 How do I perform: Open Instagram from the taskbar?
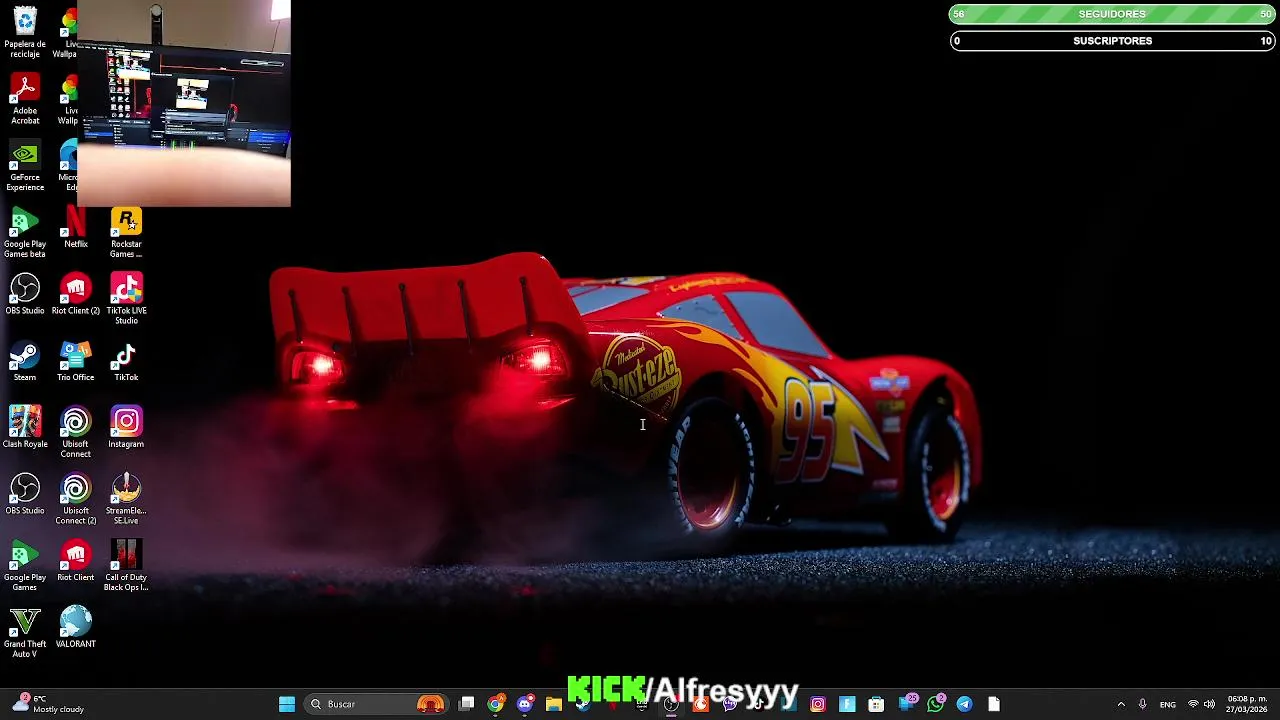[818, 704]
